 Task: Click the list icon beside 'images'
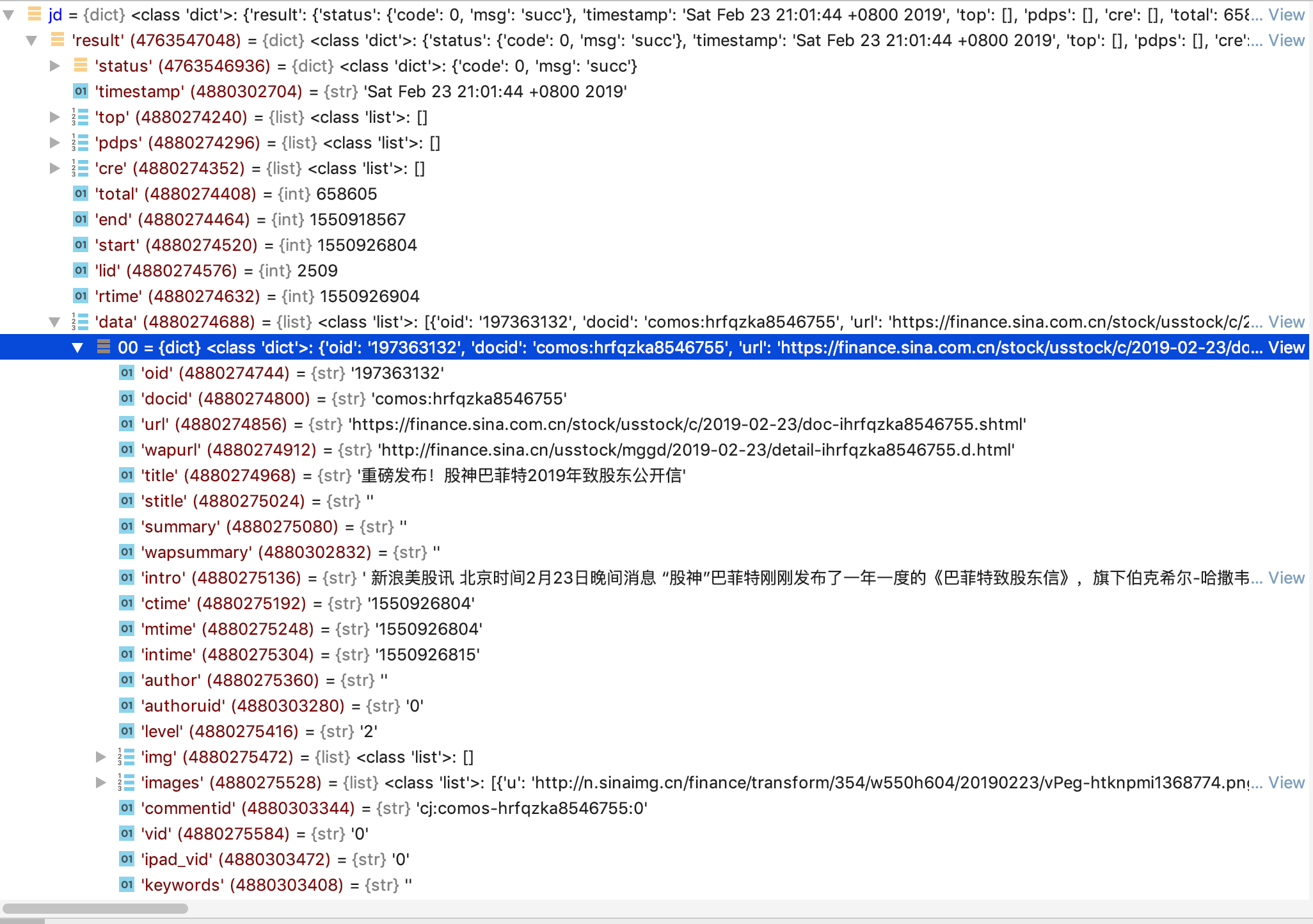point(127,783)
